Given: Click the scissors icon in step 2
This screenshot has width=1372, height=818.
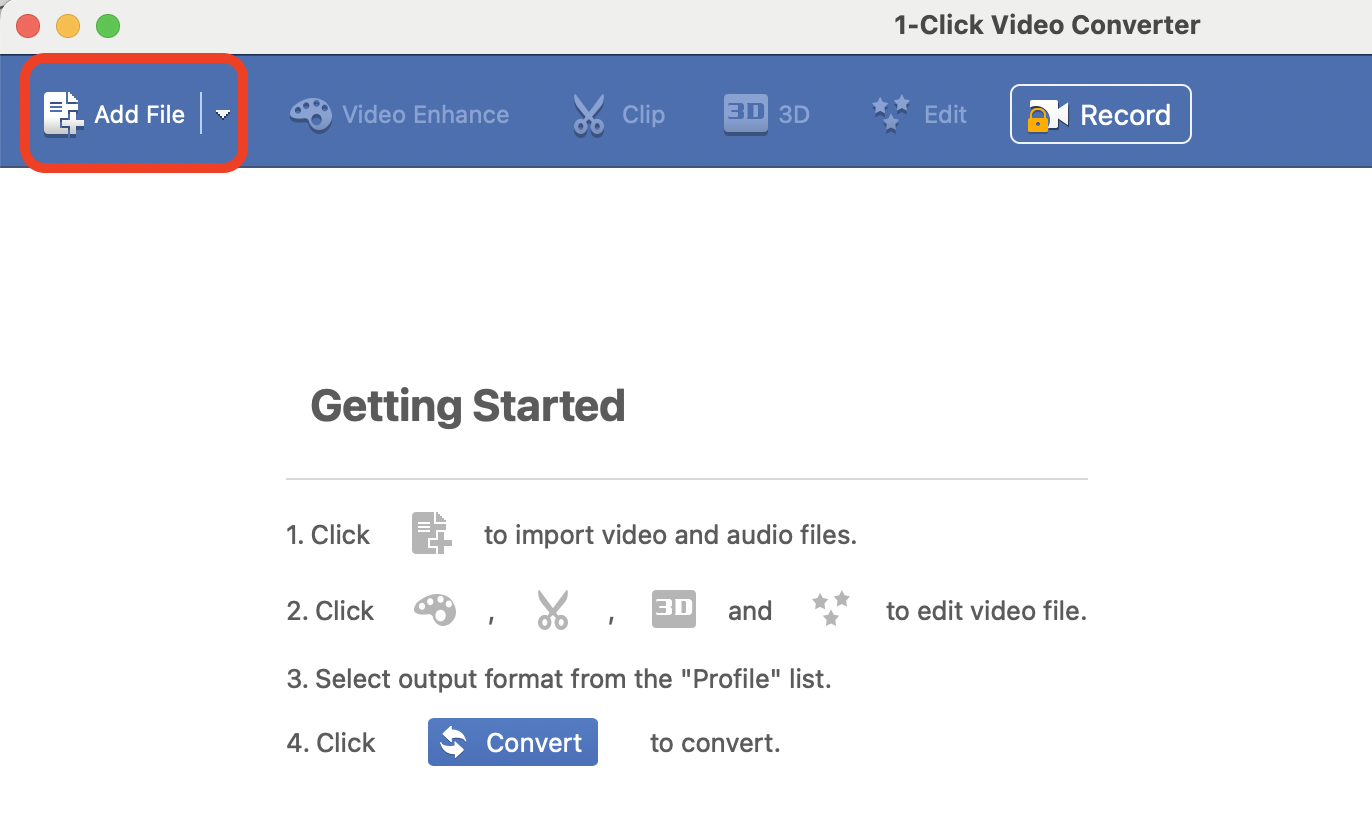Looking at the screenshot, I should [552, 610].
